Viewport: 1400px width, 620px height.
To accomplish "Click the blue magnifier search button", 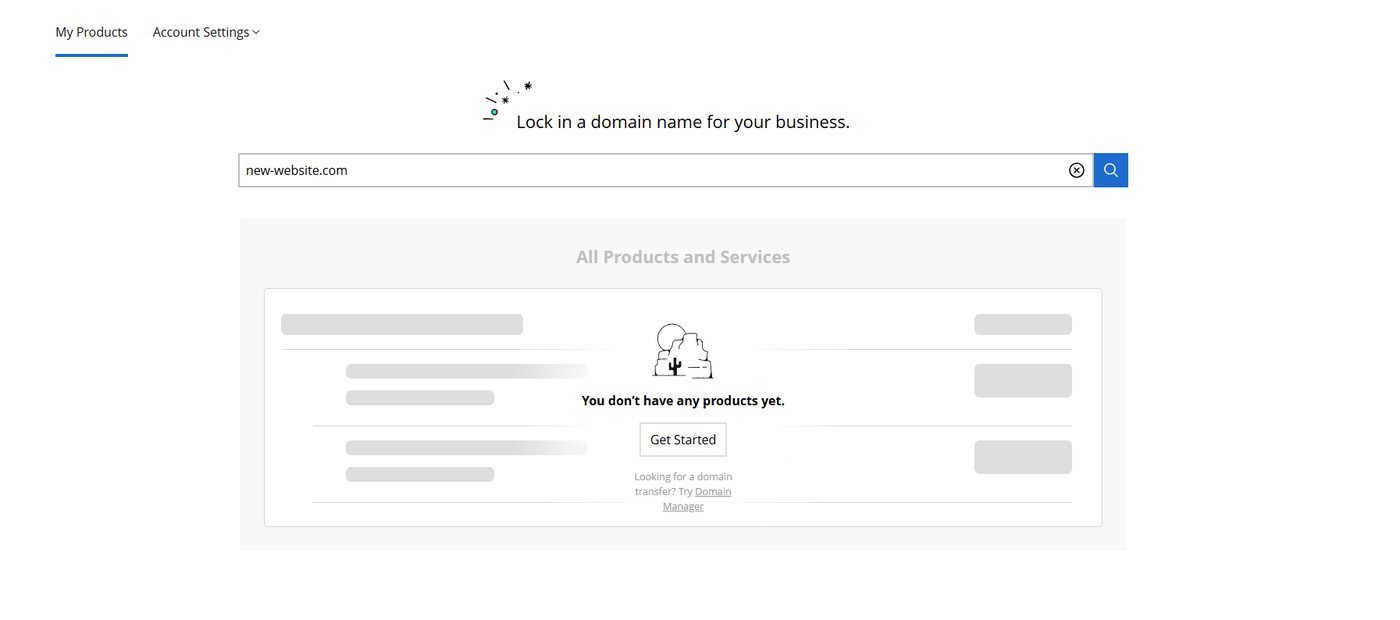I will 1110,170.
